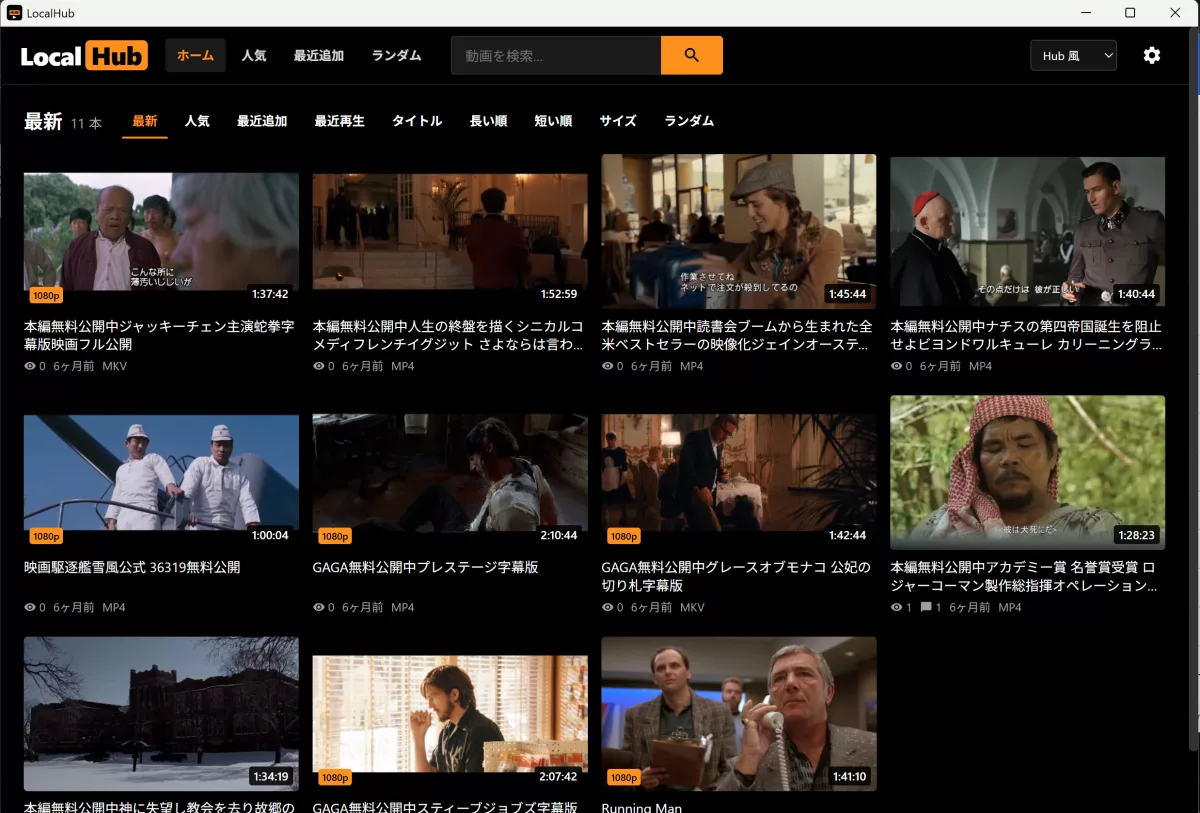Sort videos by 短い順
The height and width of the screenshot is (813, 1200).
[x=553, y=121]
